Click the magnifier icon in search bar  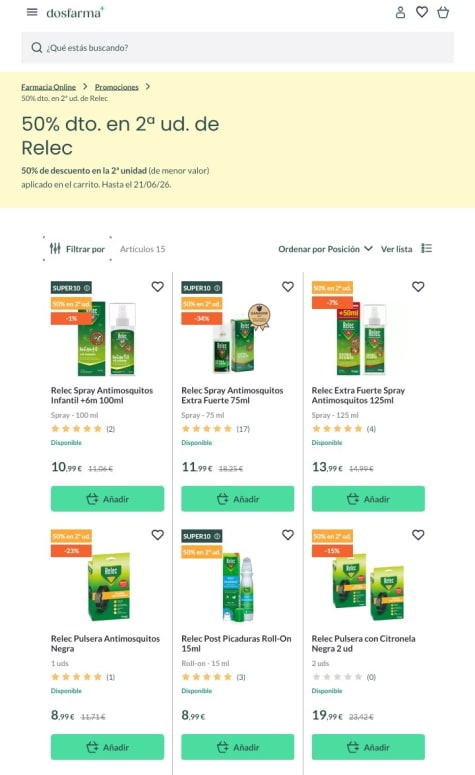[x=37, y=47]
